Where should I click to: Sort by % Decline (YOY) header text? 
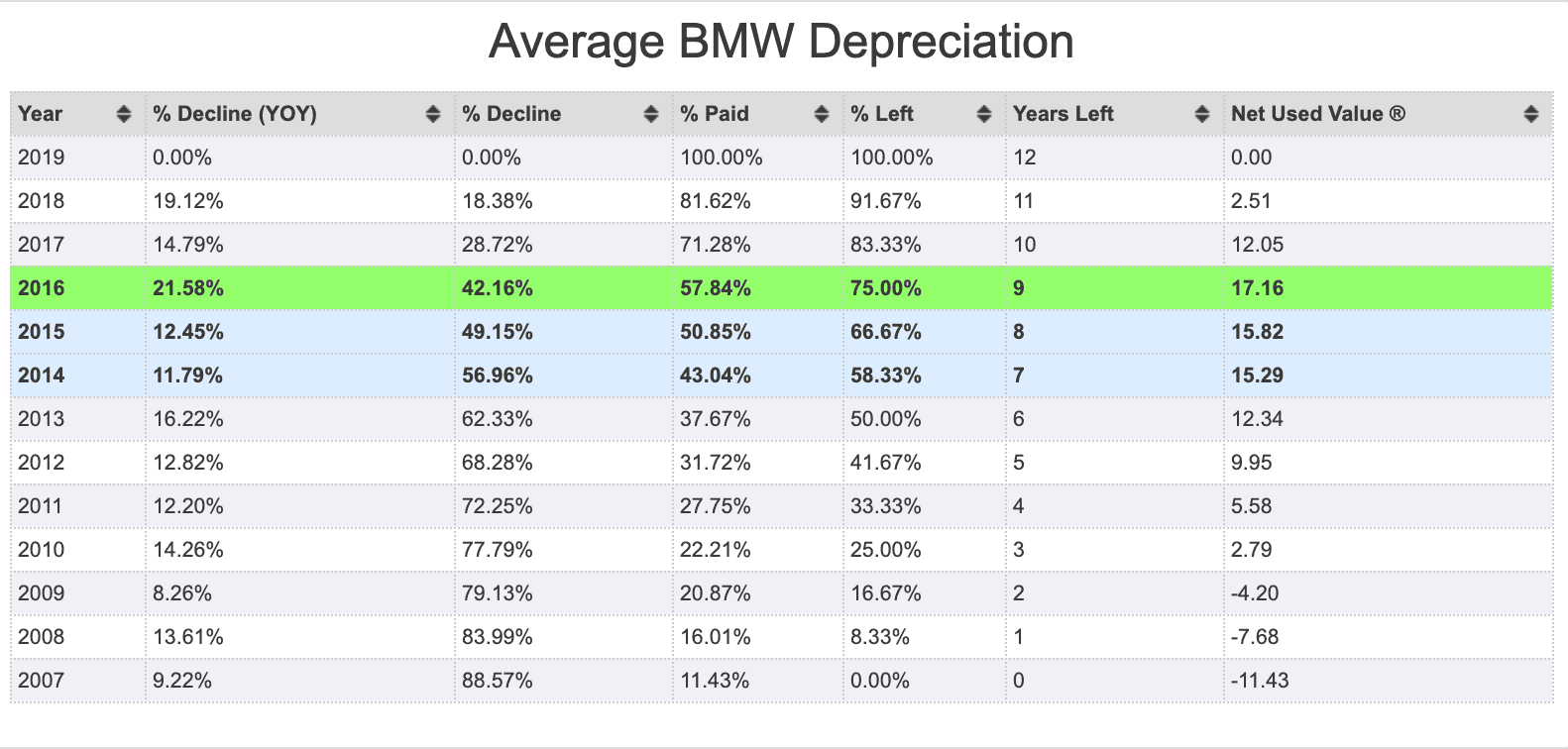tap(235, 114)
